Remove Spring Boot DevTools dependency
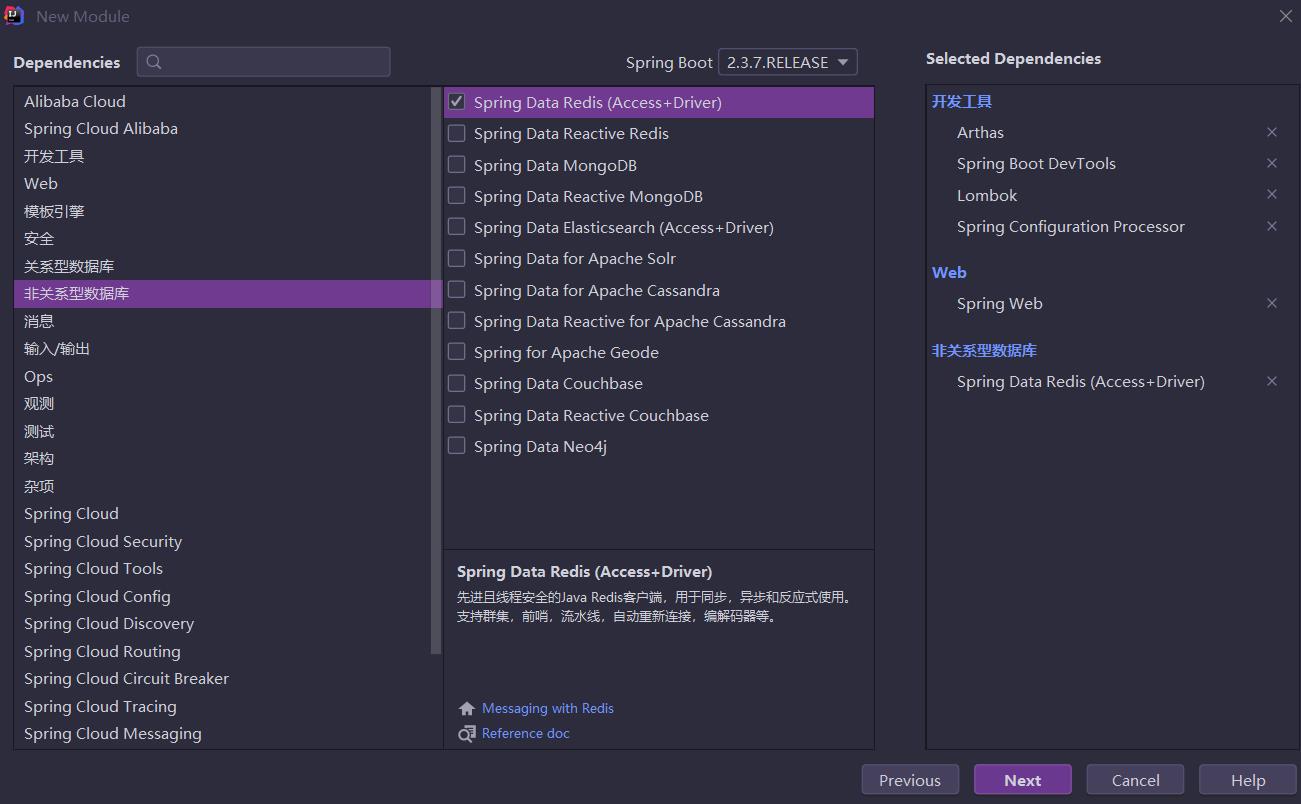The width and height of the screenshot is (1301, 804). pyautogui.click(x=1272, y=163)
